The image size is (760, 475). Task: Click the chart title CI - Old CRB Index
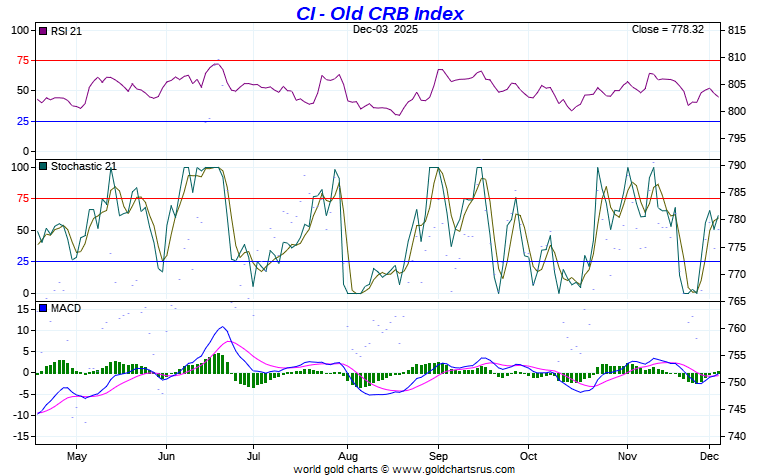tap(380, 13)
